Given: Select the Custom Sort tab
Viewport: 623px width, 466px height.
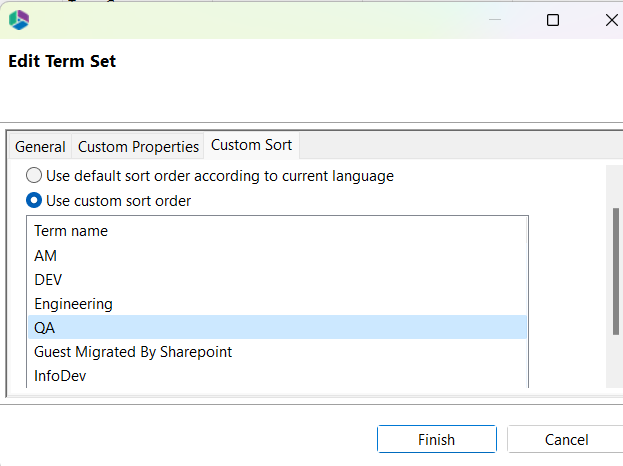Looking at the screenshot, I should (x=251, y=146).
